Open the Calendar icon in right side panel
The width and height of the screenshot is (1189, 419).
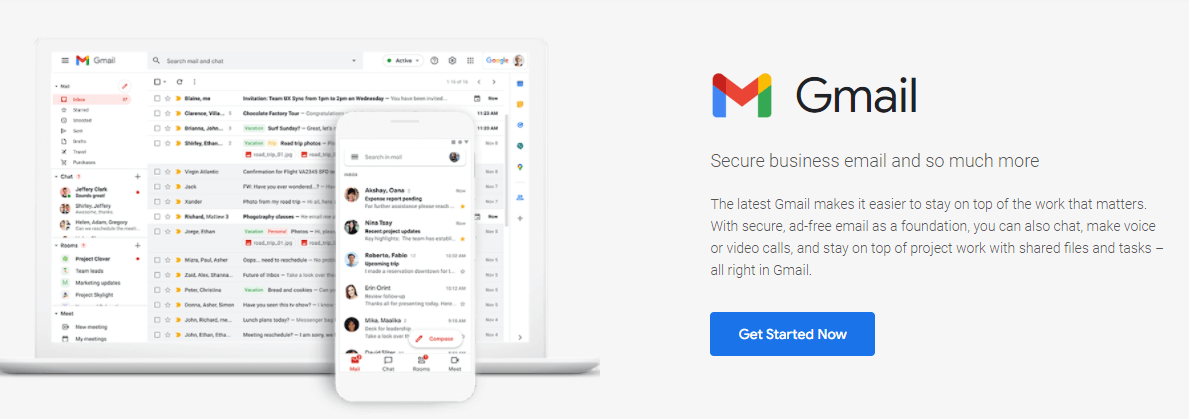coord(520,83)
